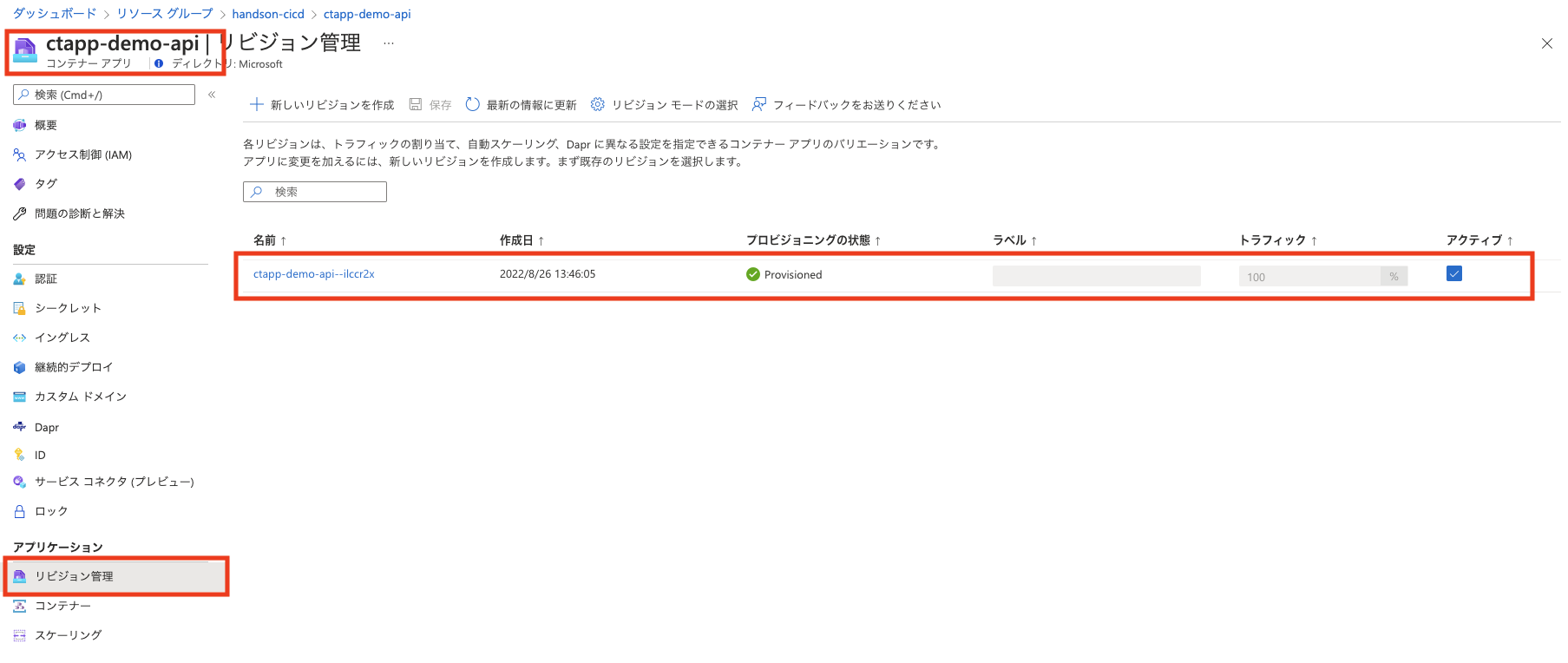The width and height of the screenshot is (1568, 663).
Task: Click the トラフィック percentage field showing 100
Action: click(x=1309, y=277)
